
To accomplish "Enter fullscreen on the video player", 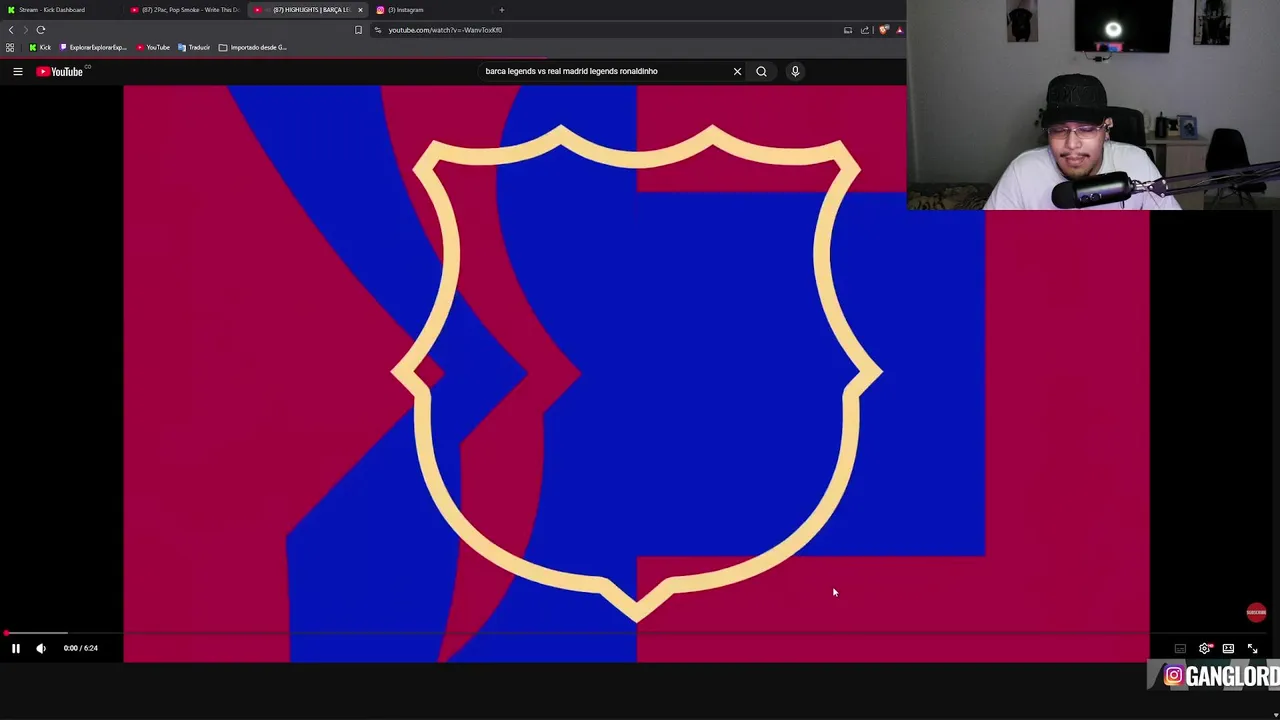I will [1252, 648].
